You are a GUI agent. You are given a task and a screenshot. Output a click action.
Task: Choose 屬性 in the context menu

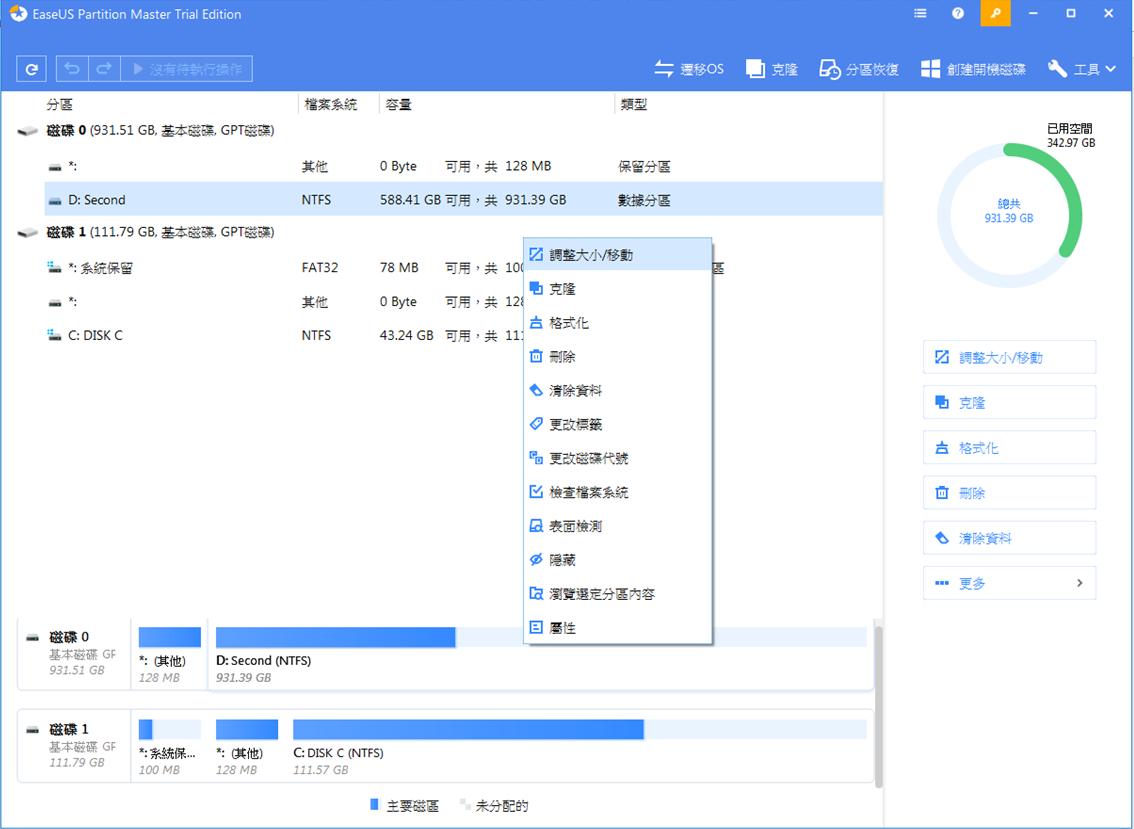(x=618, y=628)
